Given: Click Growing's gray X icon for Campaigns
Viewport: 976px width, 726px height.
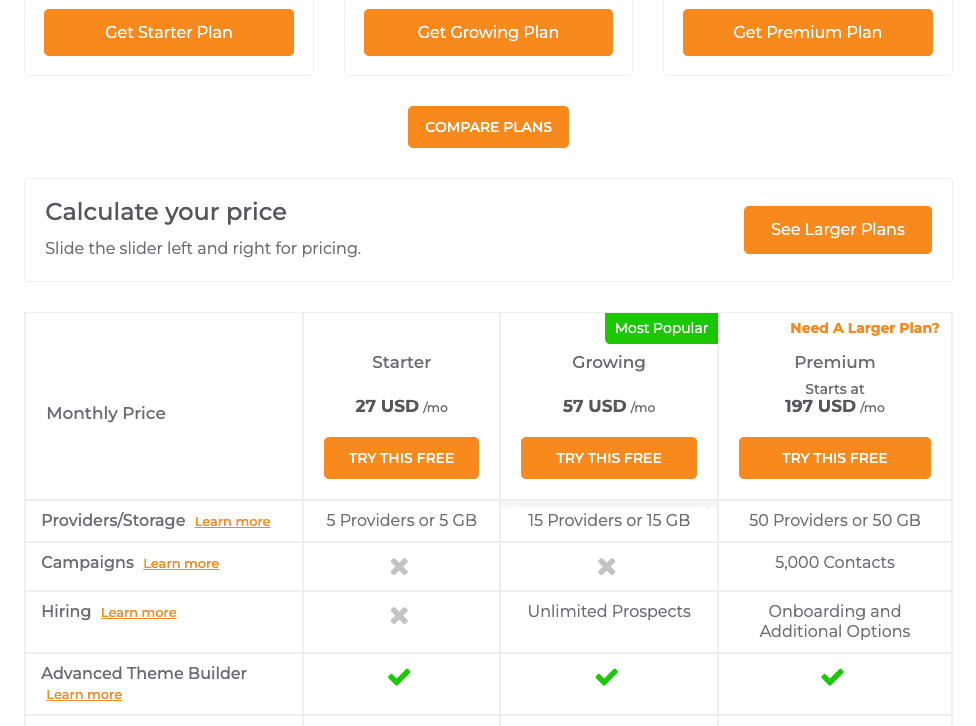Looking at the screenshot, I should (x=606, y=567).
